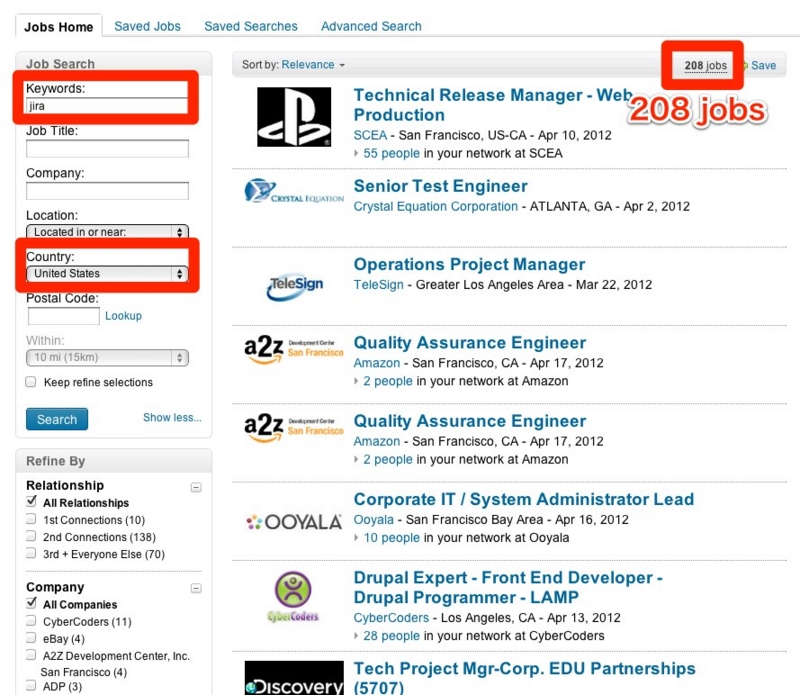Open Tech Project Mgr-Corp. EDU Partnerships job
The width and height of the screenshot is (800, 695).
pyautogui.click(x=524, y=677)
